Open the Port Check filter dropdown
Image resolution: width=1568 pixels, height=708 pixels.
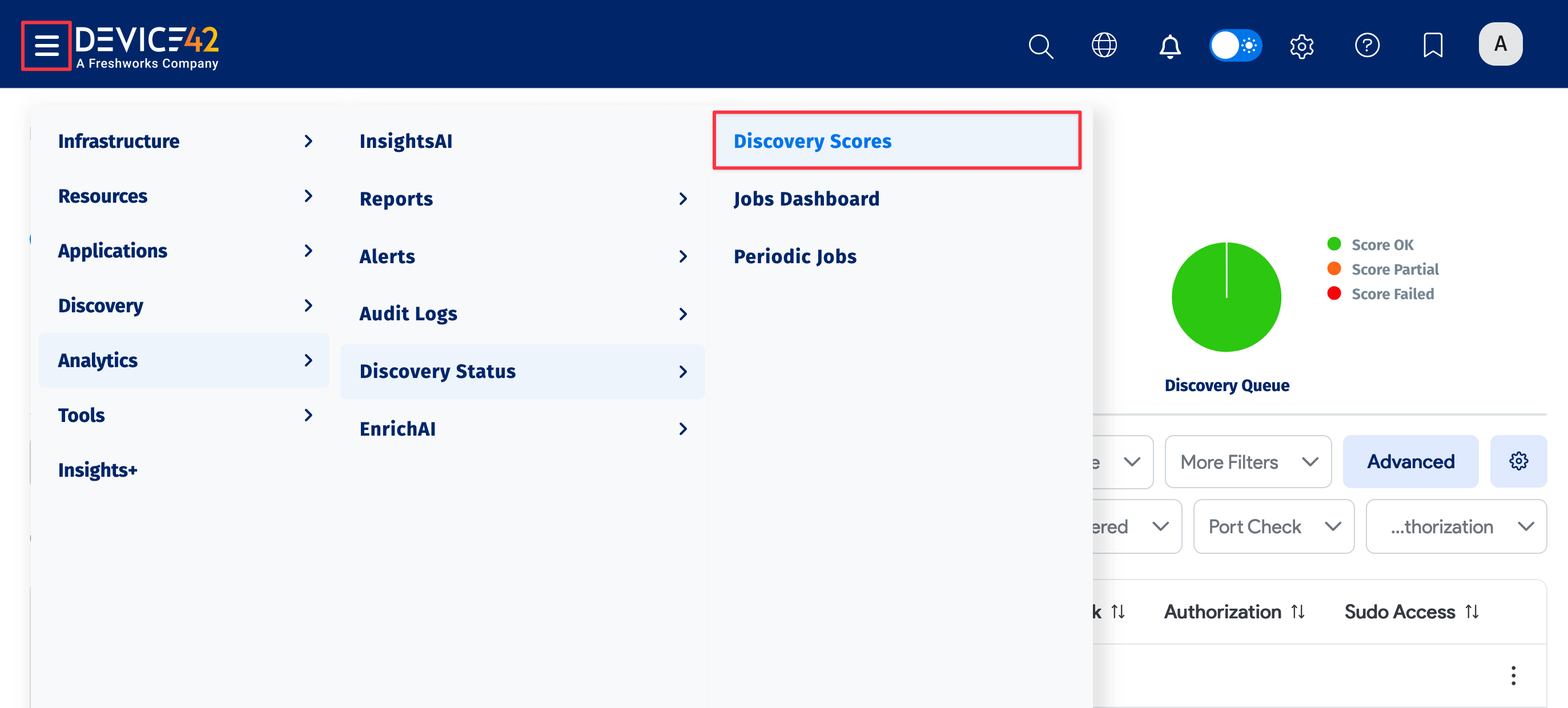coord(1273,526)
